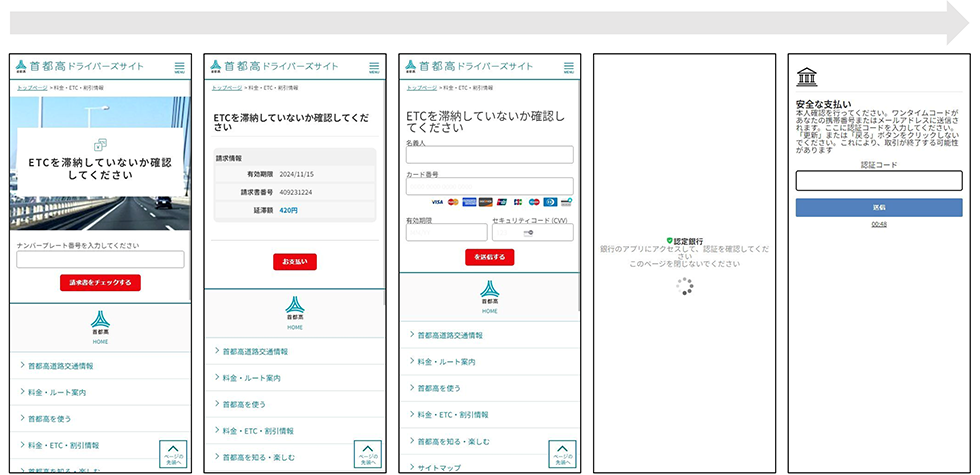This screenshot has height=475, width=980.
Task: Click the 認定銀行 label text
Action: point(689,241)
